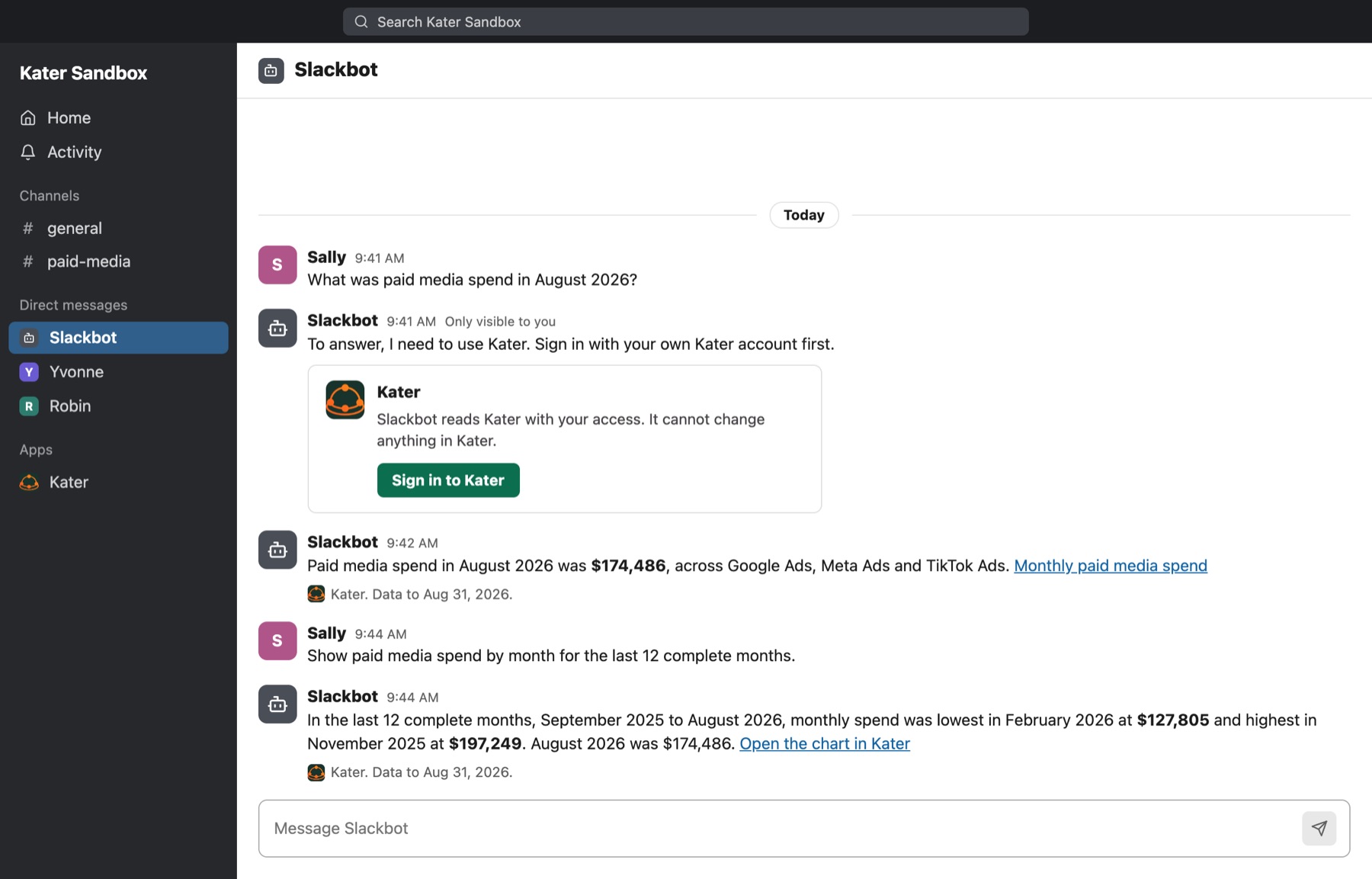Image resolution: width=1372 pixels, height=879 pixels.
Task: Focus the Search Kater Sandbox field
Action: coord(685,22)
